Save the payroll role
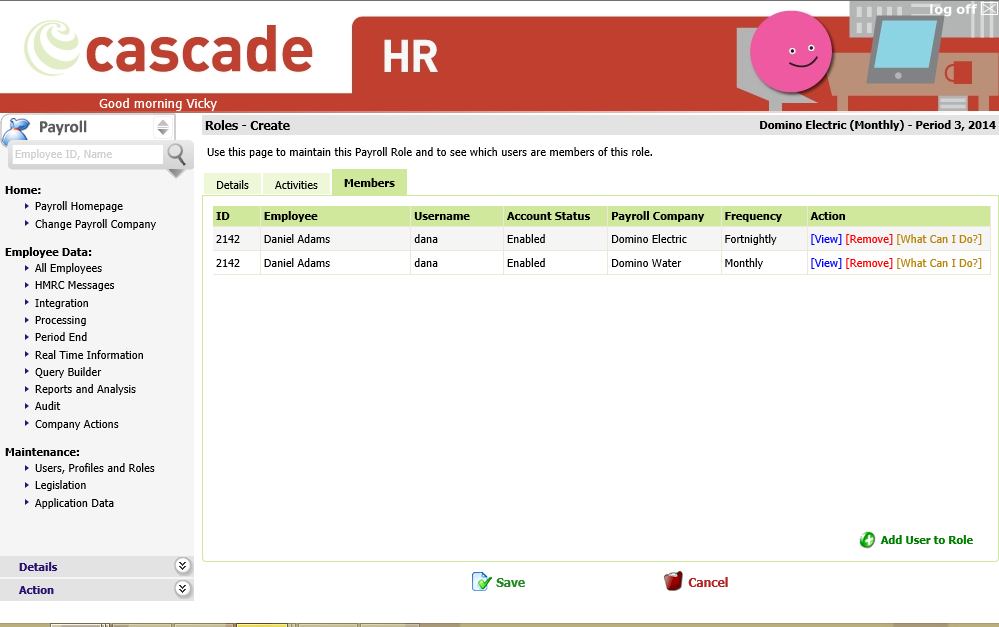Image resolution: width=999 pixels, height=627 pixels. click(x=510, y=582)
